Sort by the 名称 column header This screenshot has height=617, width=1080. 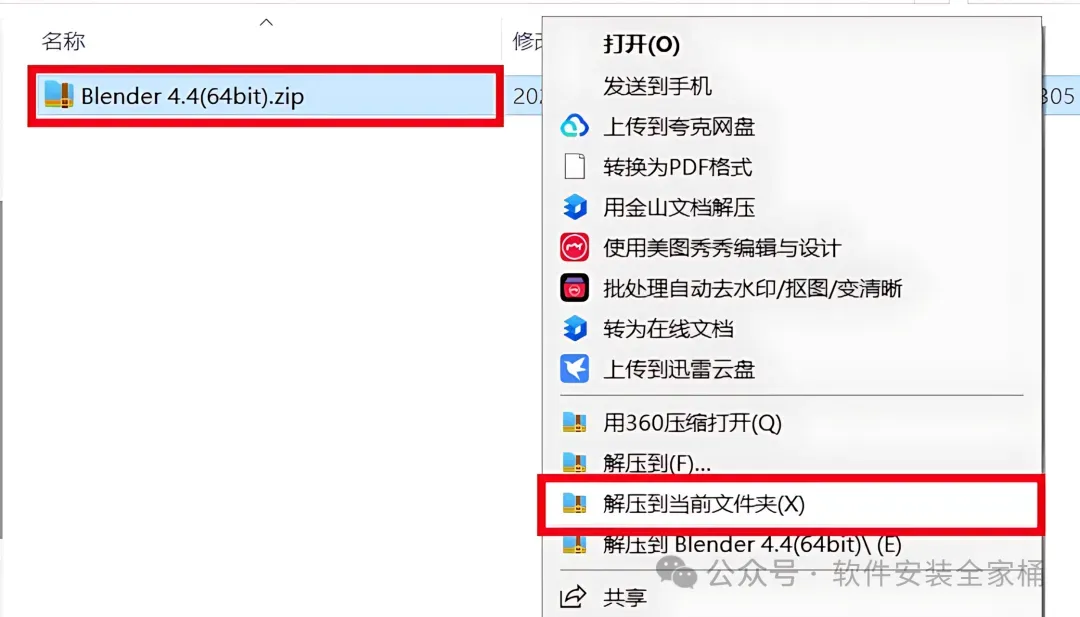pyautogui.click(x=63, y=41)
